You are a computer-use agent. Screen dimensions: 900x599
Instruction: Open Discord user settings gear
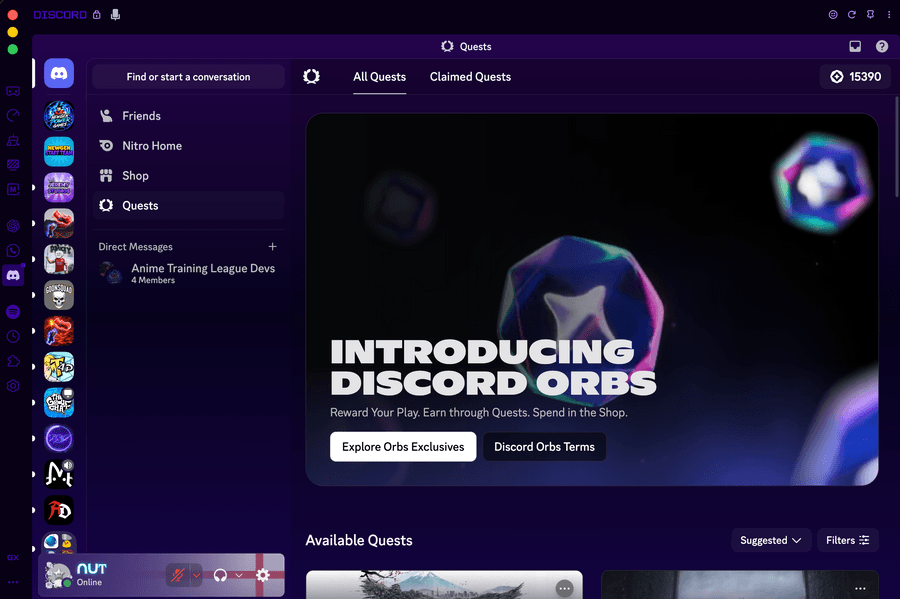coord(263,575)
